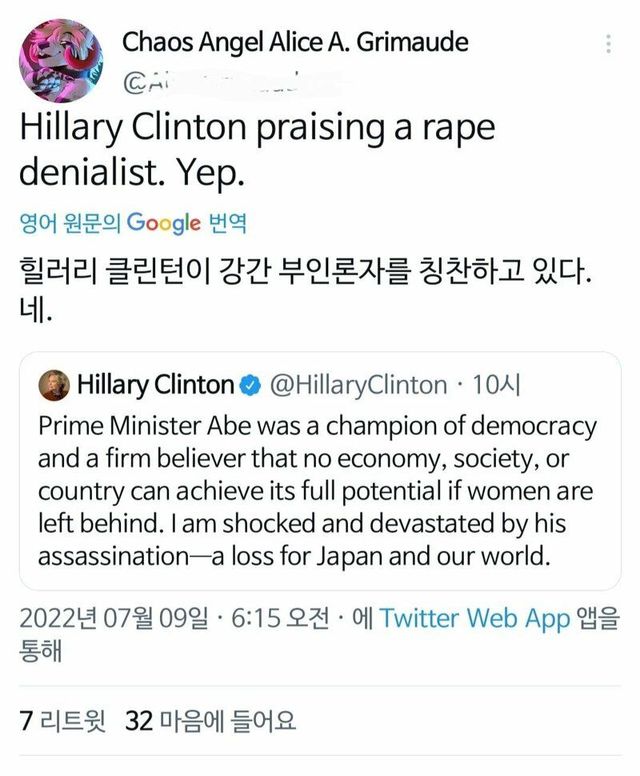Screen dimensions: 640x776
Task: View the '32 마음에 들어요' likes list
Action: coord(210,720)
